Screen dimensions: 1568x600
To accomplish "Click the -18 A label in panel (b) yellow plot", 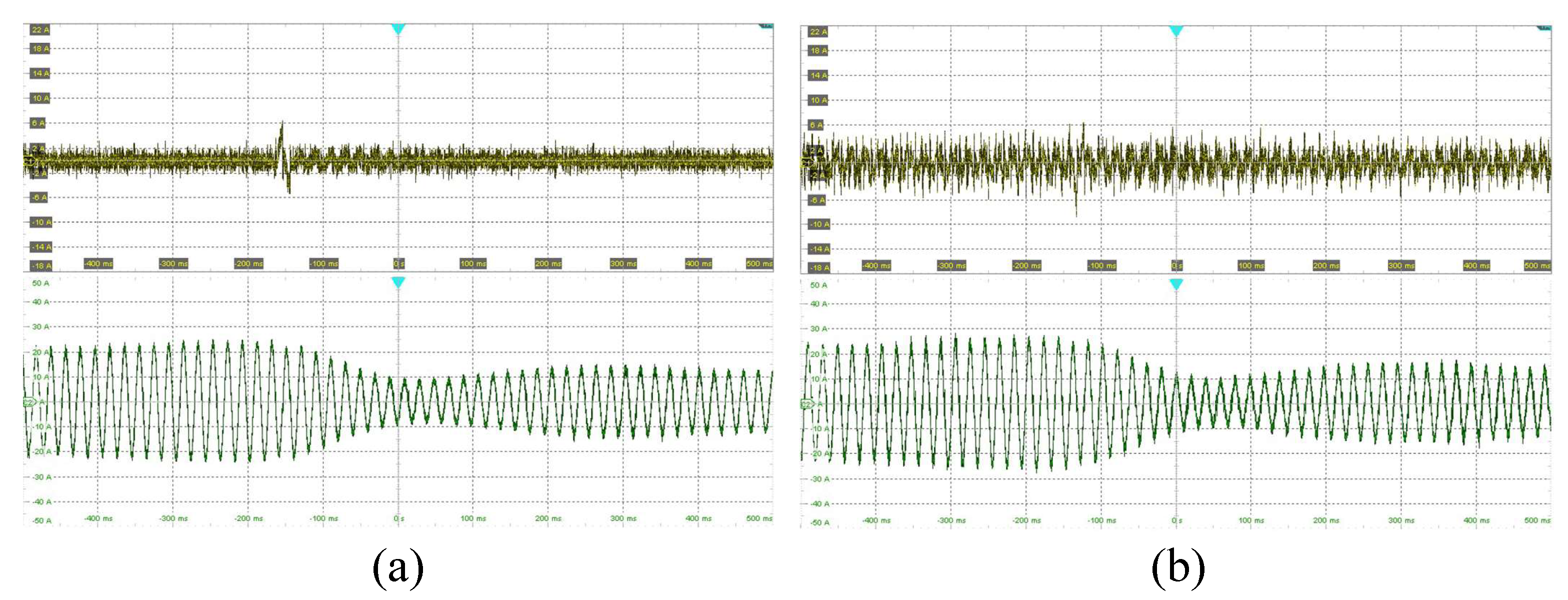I will pyautogui.click(x=818, y=267).
